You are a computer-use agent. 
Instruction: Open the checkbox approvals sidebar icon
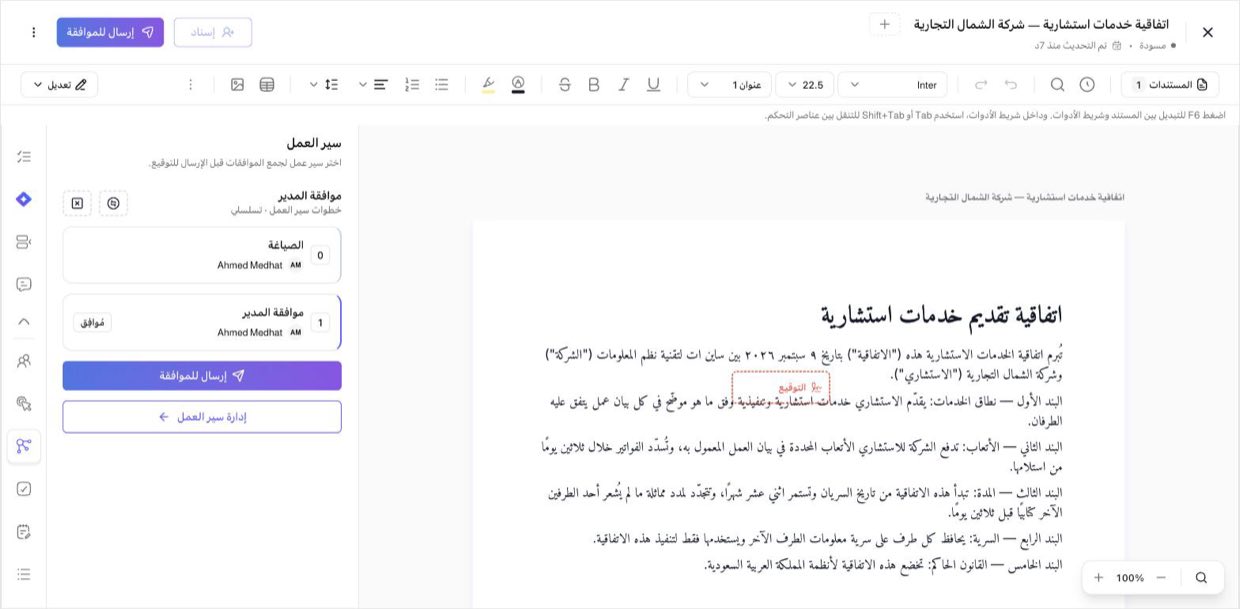24,489
